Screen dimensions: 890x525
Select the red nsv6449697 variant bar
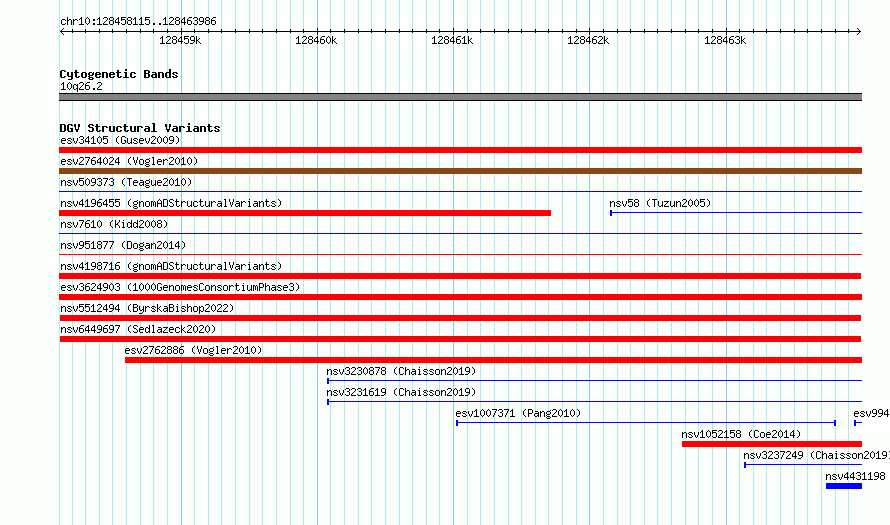460,339
